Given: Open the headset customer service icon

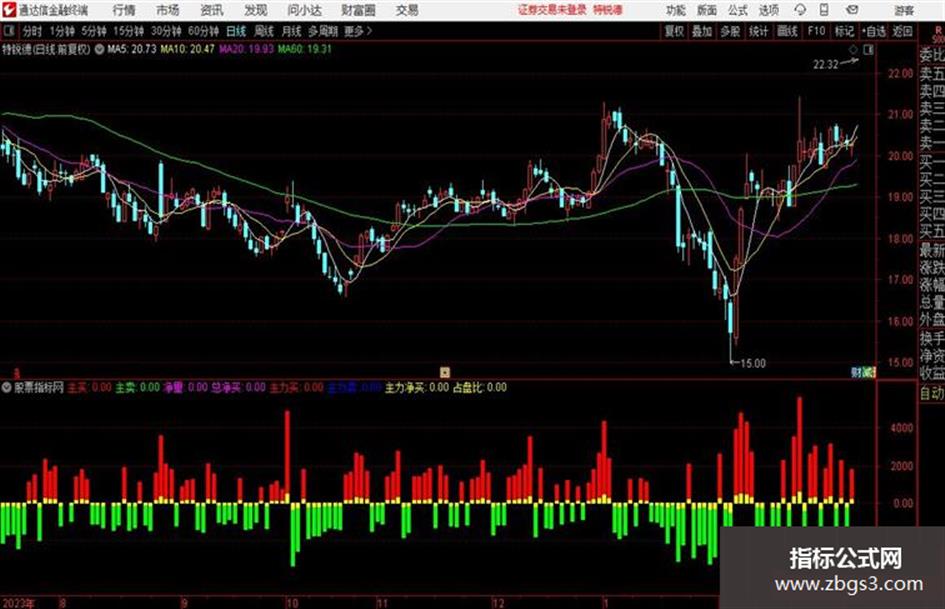Looking at the screenshot, I should [x=800, y=10].
